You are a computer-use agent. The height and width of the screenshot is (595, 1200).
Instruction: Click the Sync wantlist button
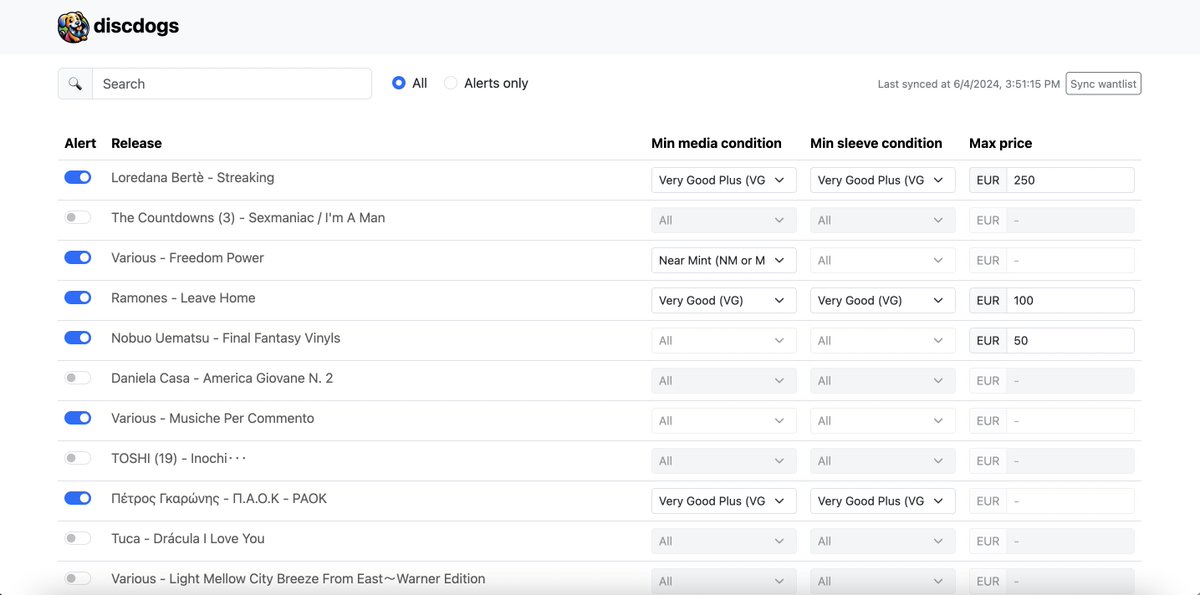point(1103,84)
